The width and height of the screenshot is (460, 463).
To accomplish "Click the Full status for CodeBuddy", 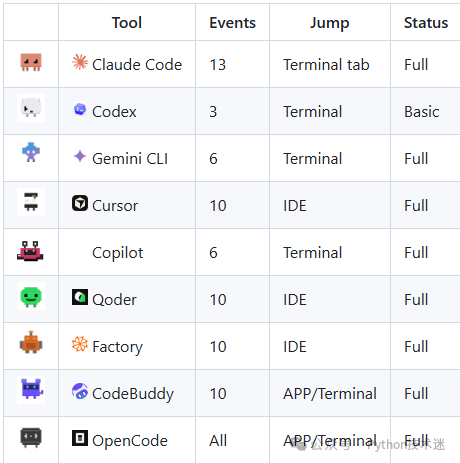I will (416, 394).
